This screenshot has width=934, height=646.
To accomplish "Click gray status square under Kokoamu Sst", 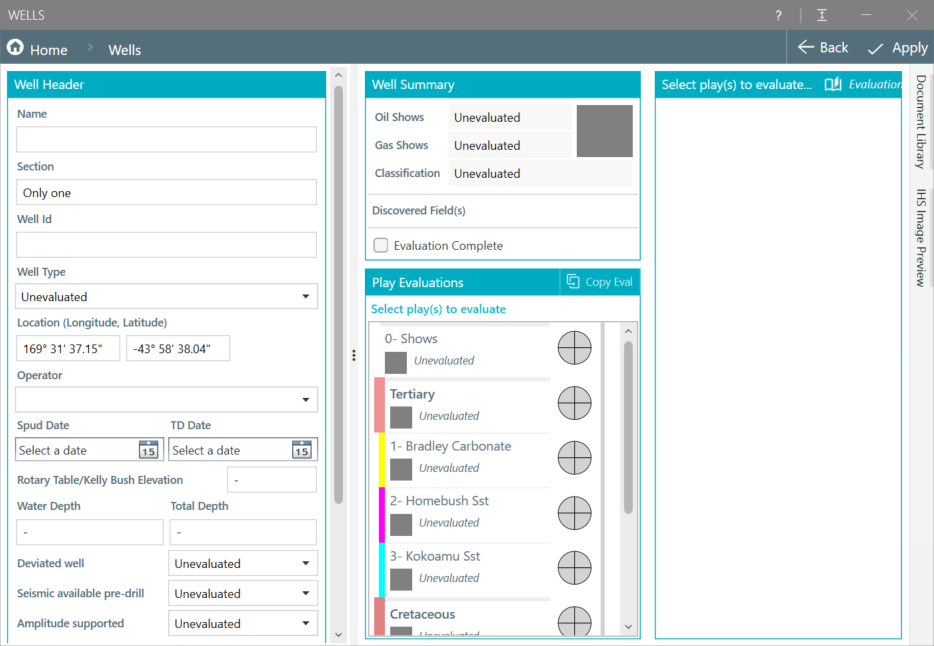I will click(x=401, y=580).
